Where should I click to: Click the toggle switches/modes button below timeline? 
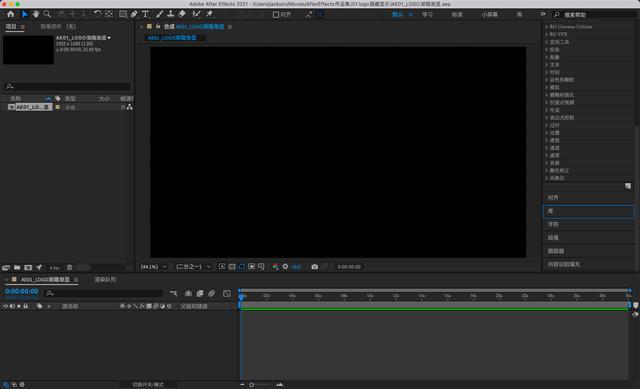[x=148, y=385]
